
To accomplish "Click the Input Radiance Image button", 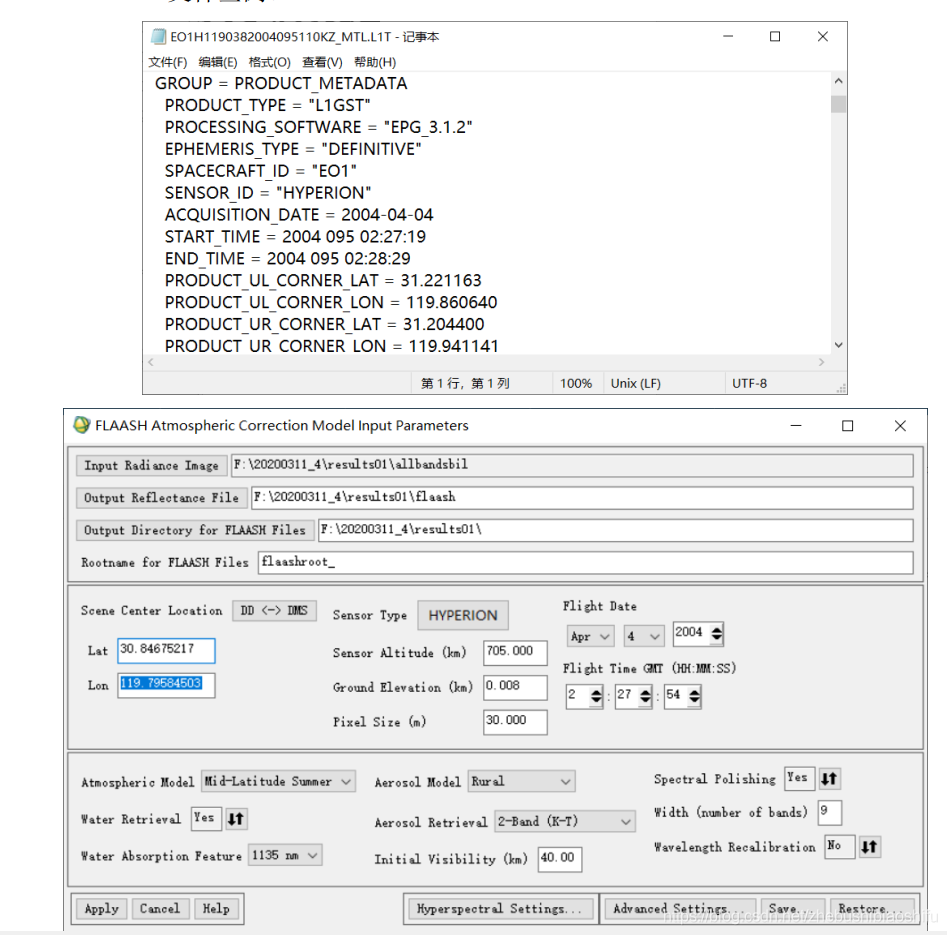I will pyautogui.click(x=152, y=466).
